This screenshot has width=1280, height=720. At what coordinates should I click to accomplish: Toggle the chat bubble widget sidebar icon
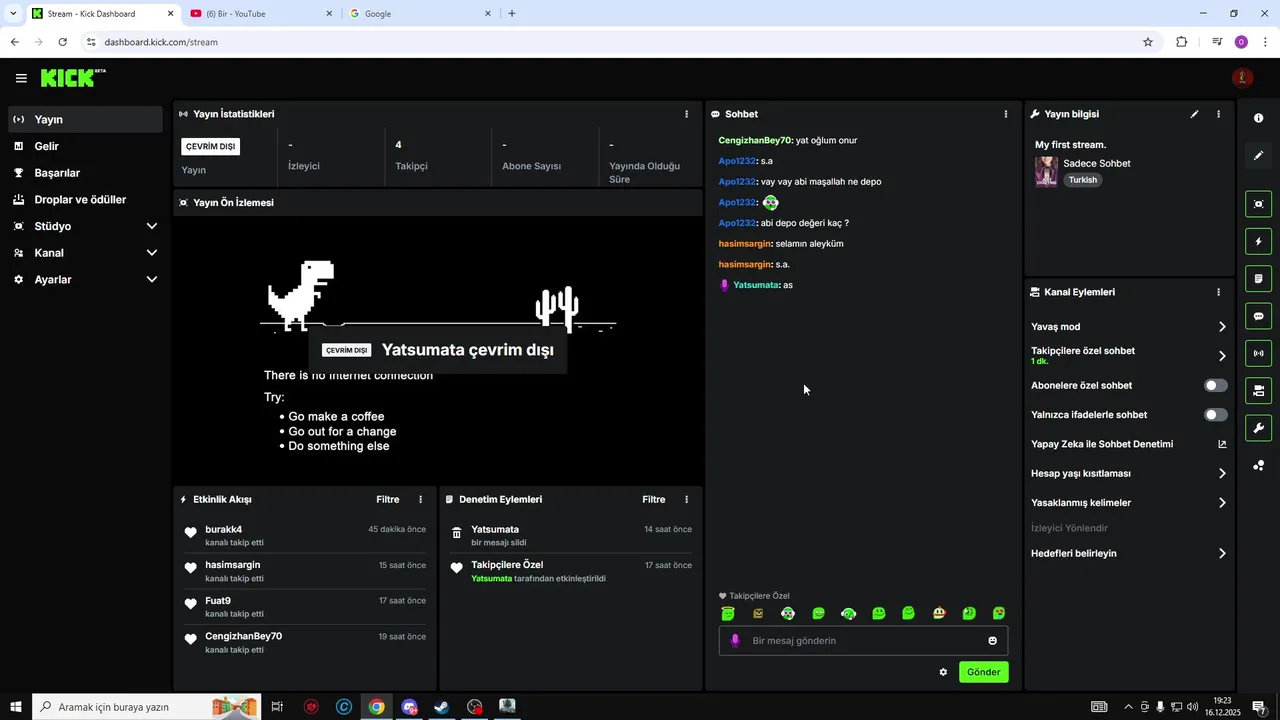pyautogui.click(x=1258, y=316)
